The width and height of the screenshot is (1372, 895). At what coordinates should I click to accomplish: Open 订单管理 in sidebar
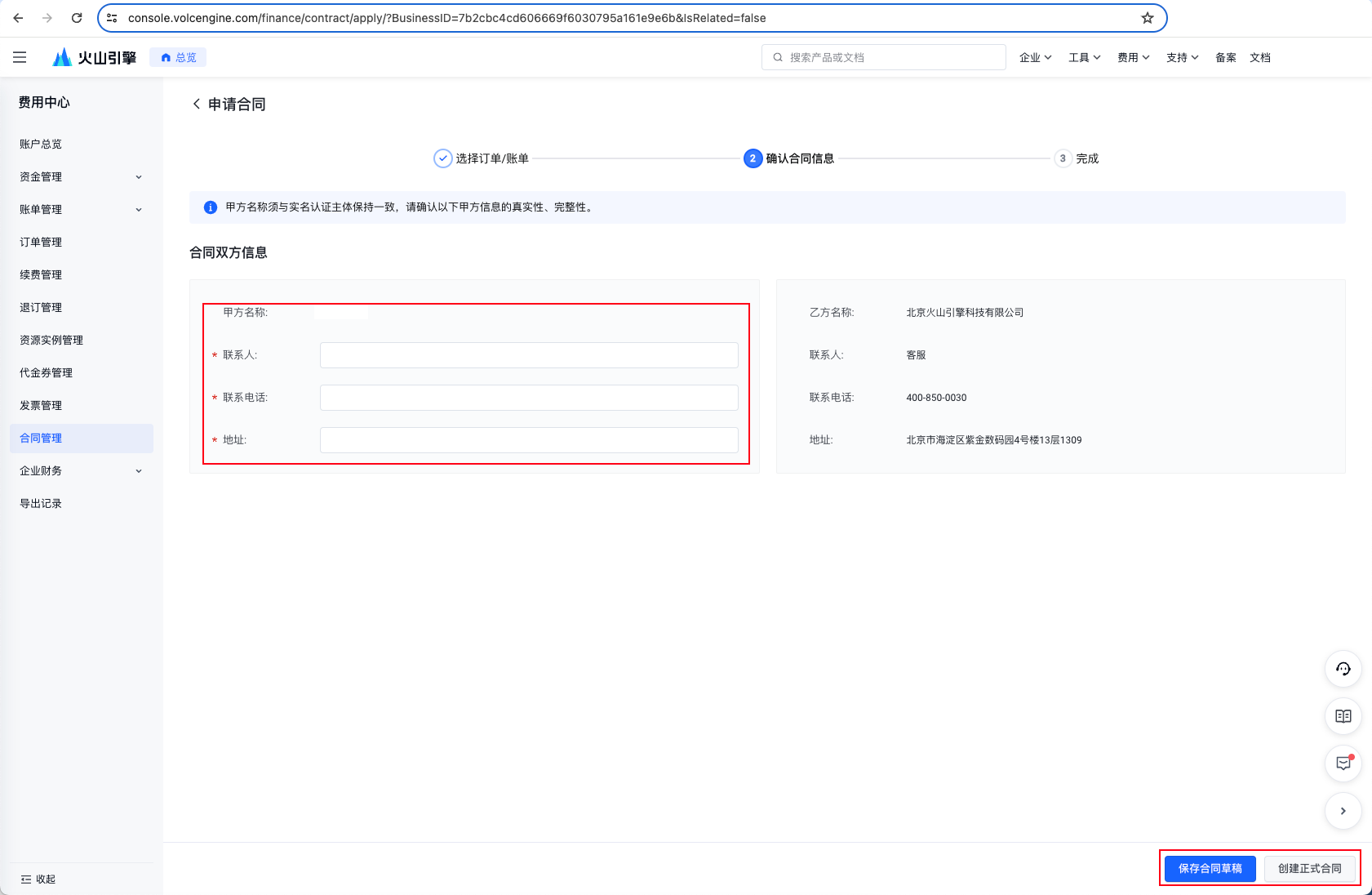click(82, 243)
